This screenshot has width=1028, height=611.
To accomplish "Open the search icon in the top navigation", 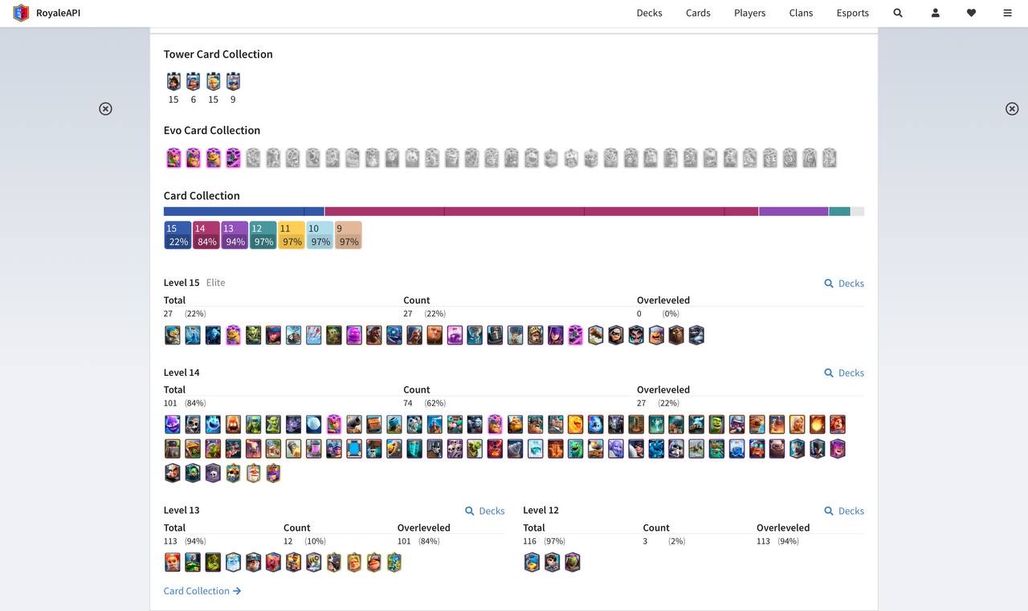I will (898, 13).
